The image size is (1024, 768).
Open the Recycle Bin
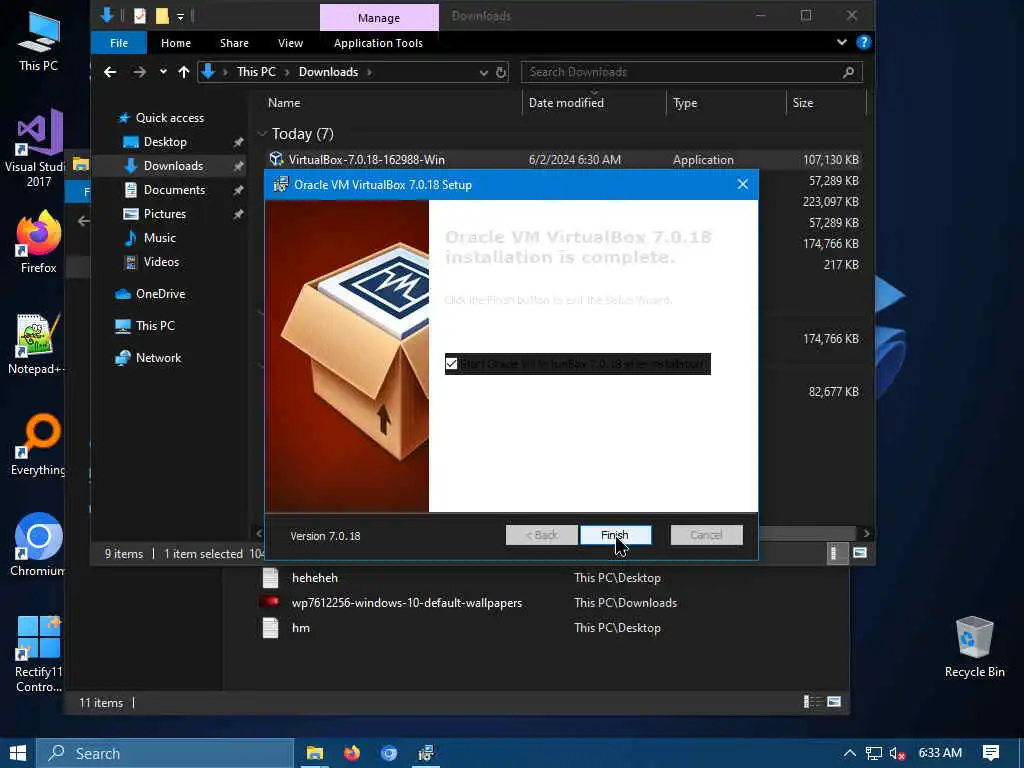[x=974, y=647]
